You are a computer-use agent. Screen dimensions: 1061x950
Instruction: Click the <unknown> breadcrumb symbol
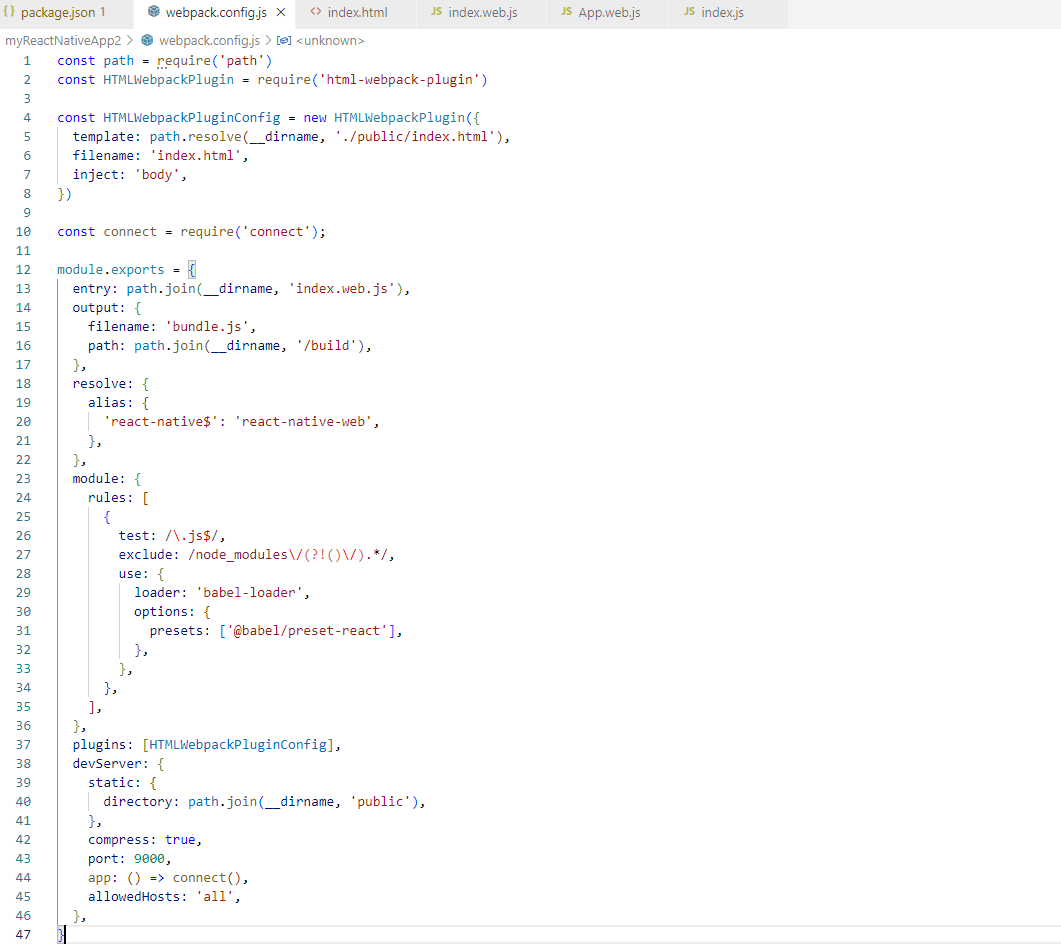point(330,41)
